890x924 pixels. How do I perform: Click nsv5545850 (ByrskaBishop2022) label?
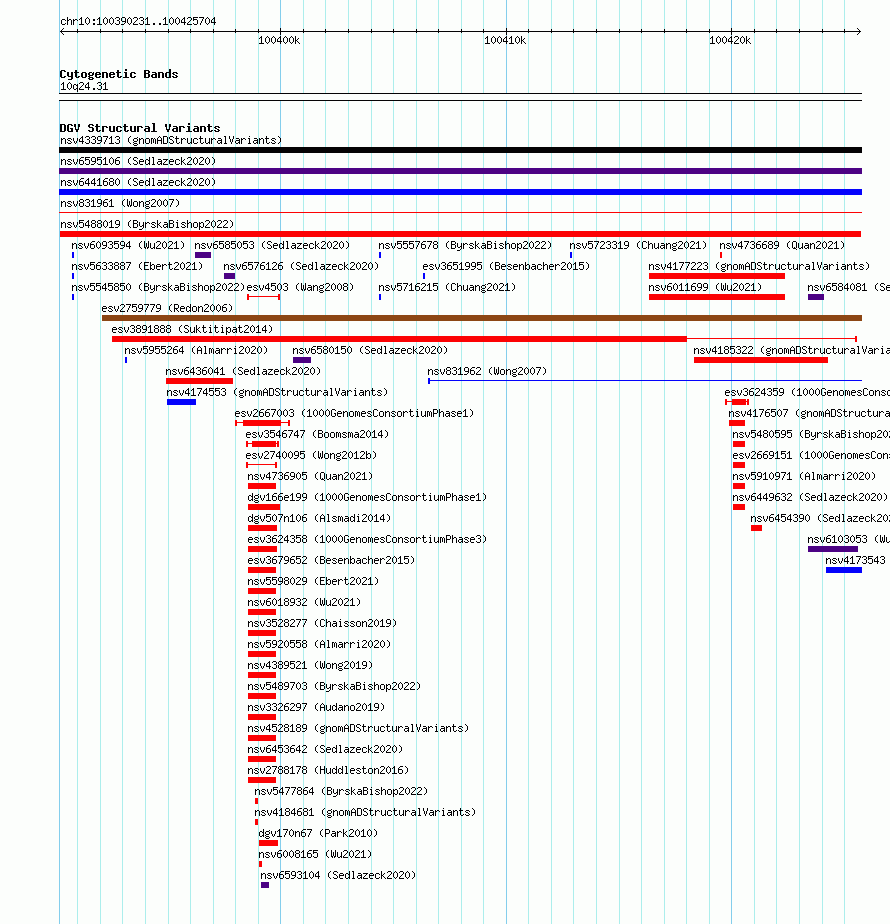tap(157, 288)
